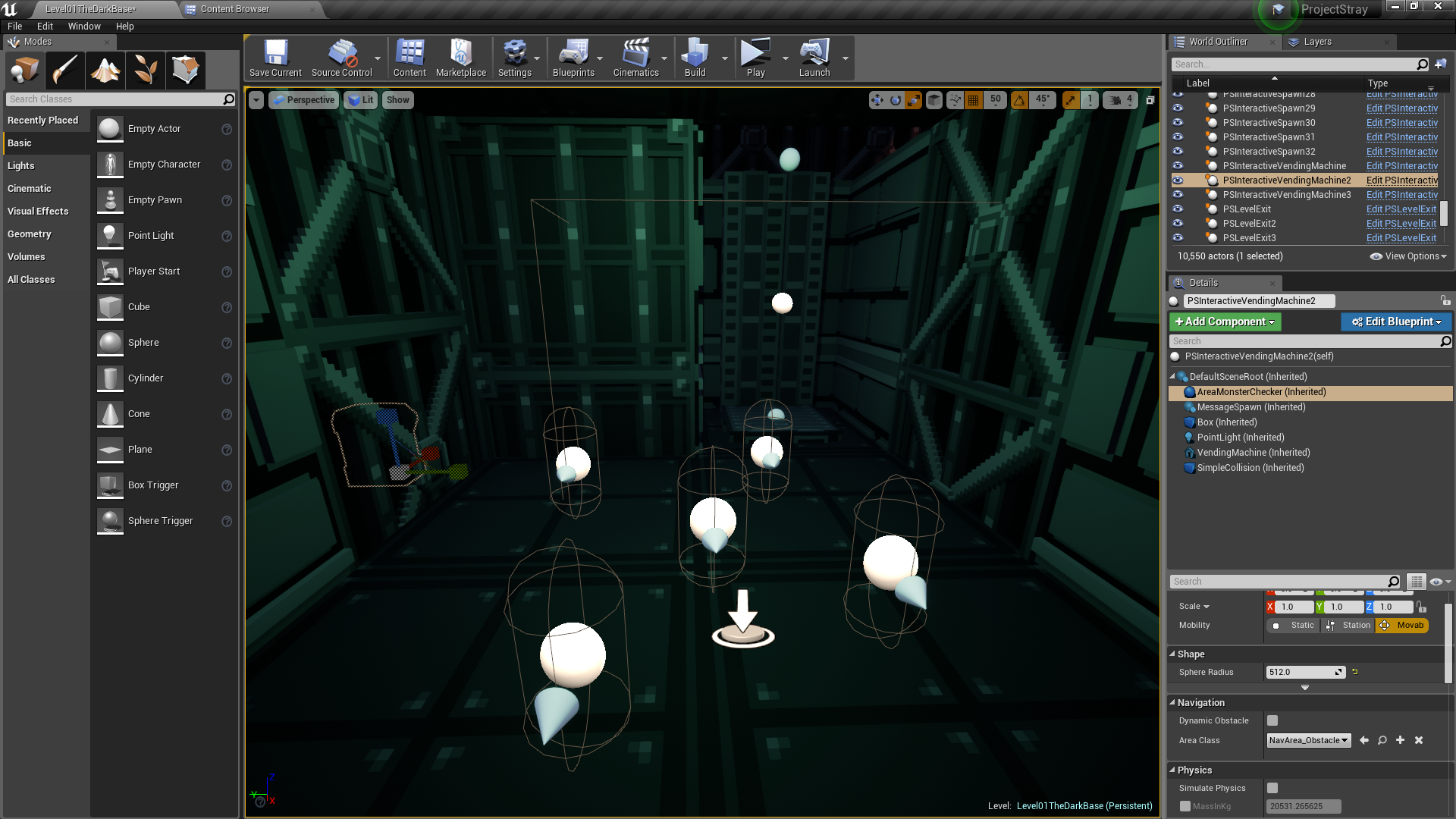1456x819 pixels.
Task: Enable the Dynamic Obstacle checkbox
Action: pyautogui.click(x=1272, y=720)
